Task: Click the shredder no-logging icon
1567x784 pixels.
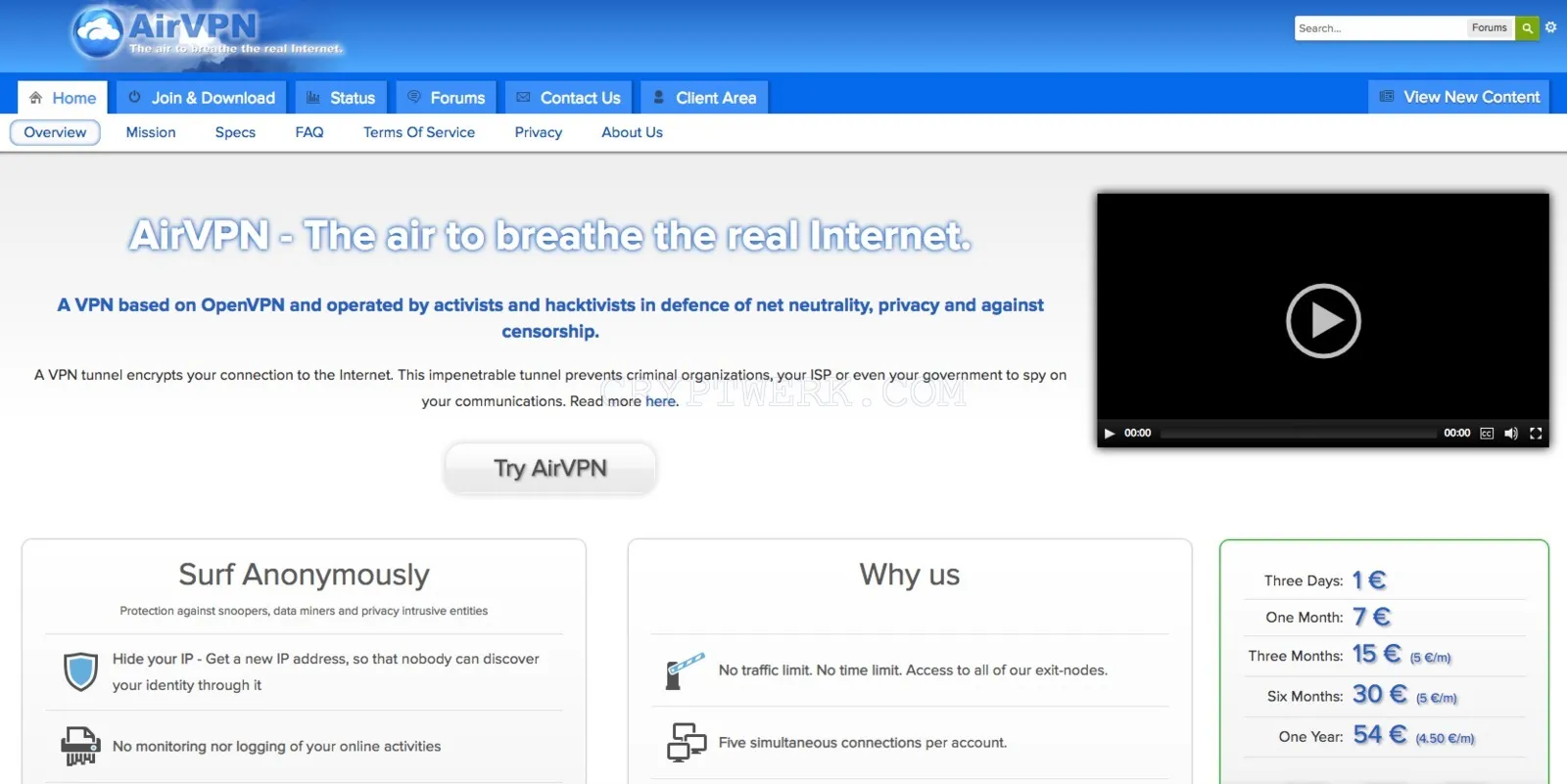Action: point(80,746)
